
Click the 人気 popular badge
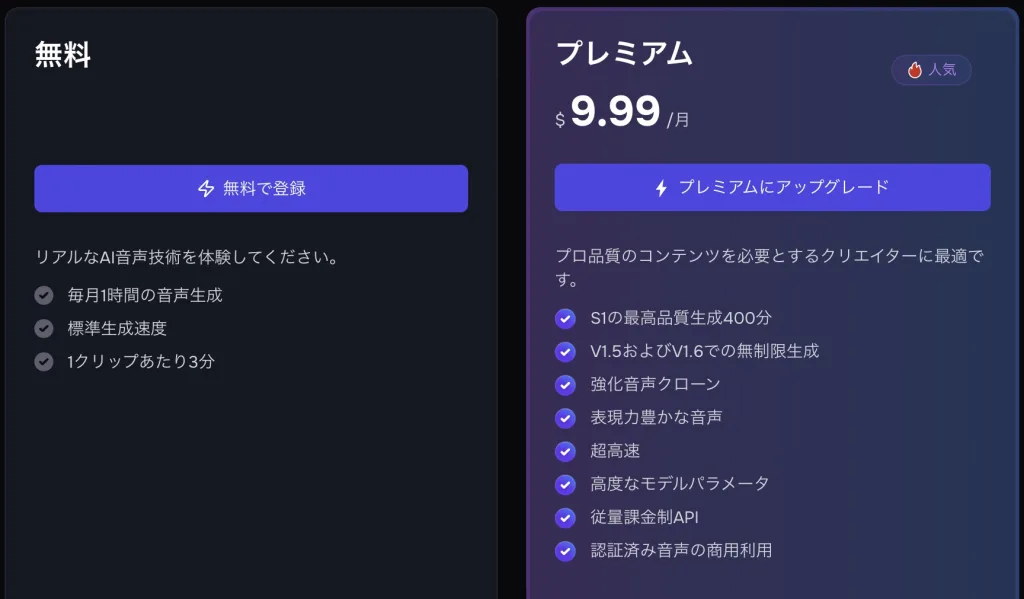931,70
